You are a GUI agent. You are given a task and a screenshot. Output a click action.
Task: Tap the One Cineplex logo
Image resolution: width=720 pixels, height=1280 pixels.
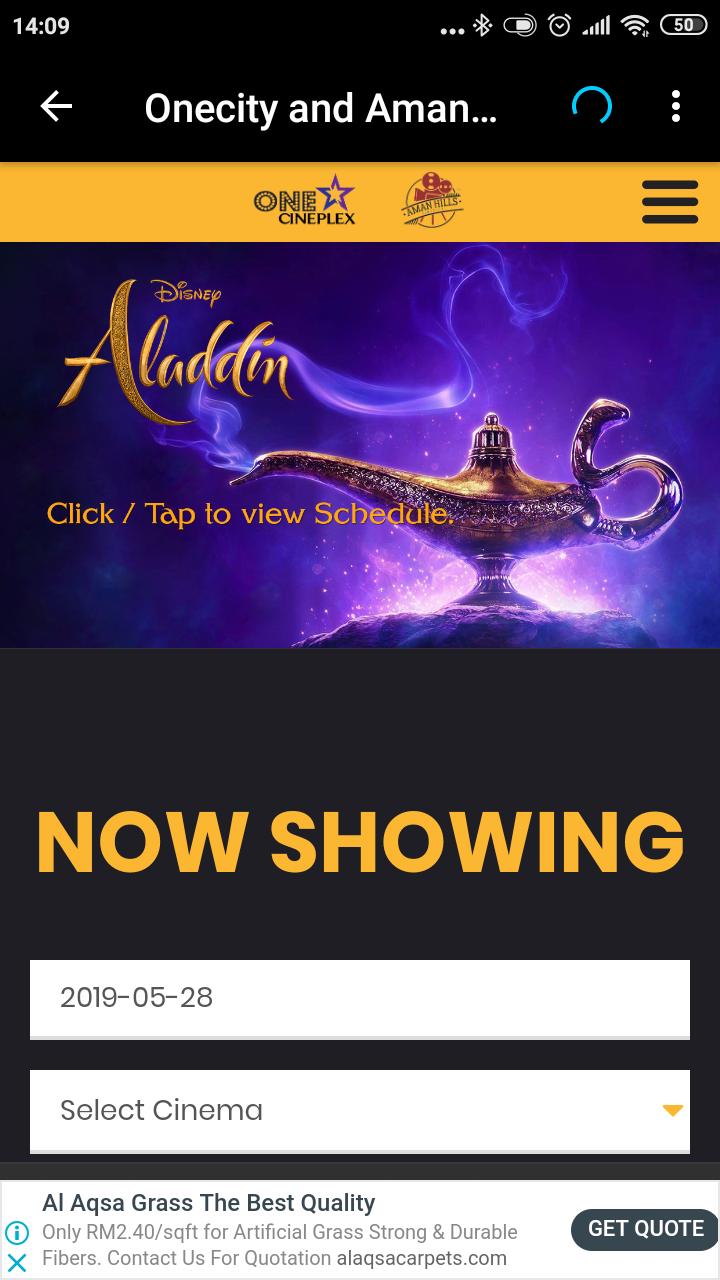[x=304, y=200]
